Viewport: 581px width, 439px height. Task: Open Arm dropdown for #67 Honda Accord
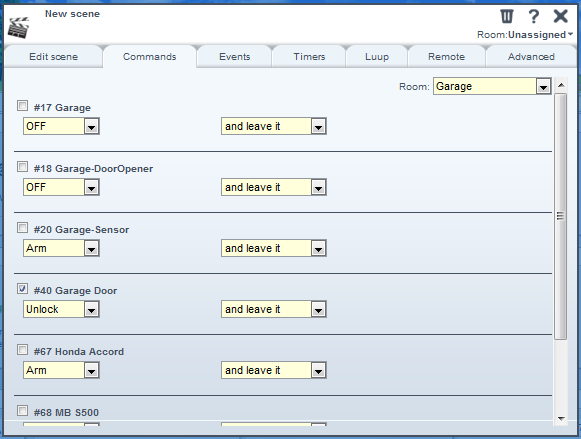point(61,370)
